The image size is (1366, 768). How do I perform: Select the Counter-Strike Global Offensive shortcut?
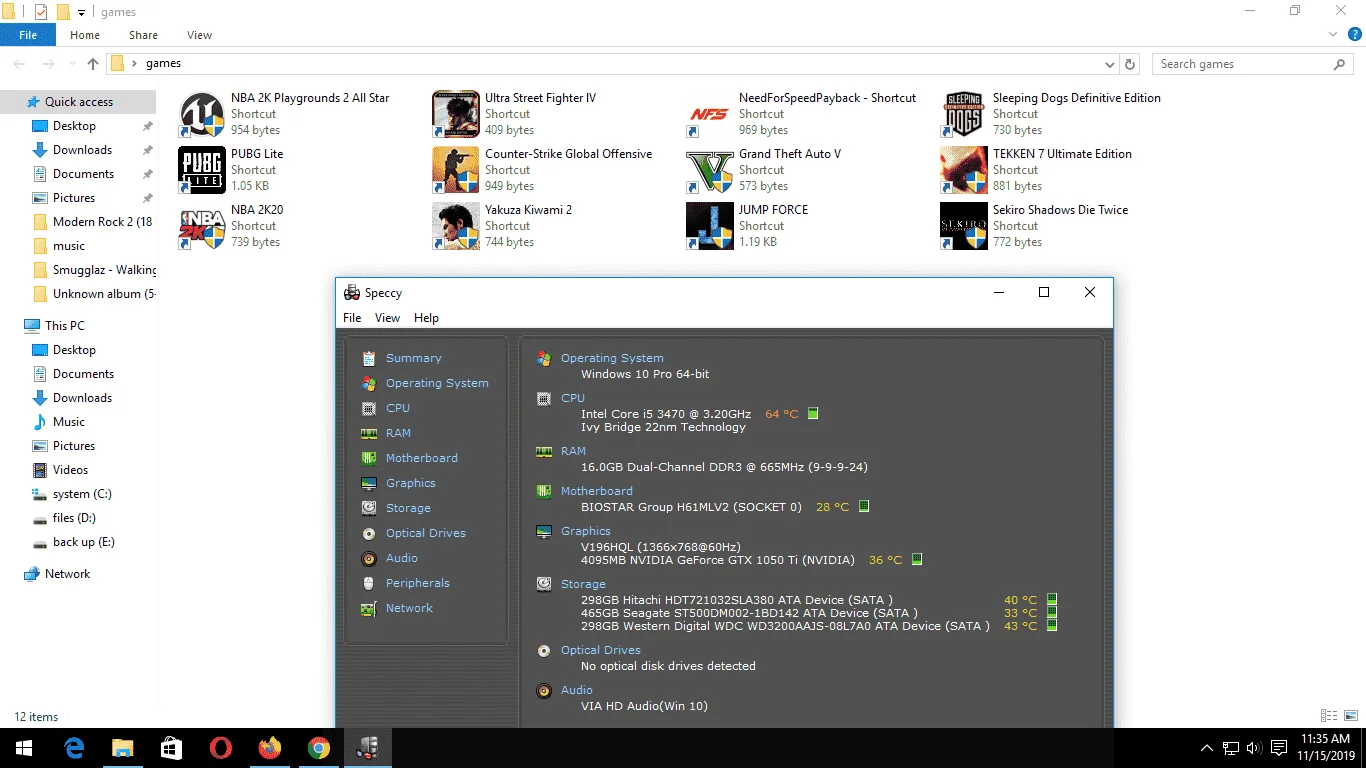(543, 170)
